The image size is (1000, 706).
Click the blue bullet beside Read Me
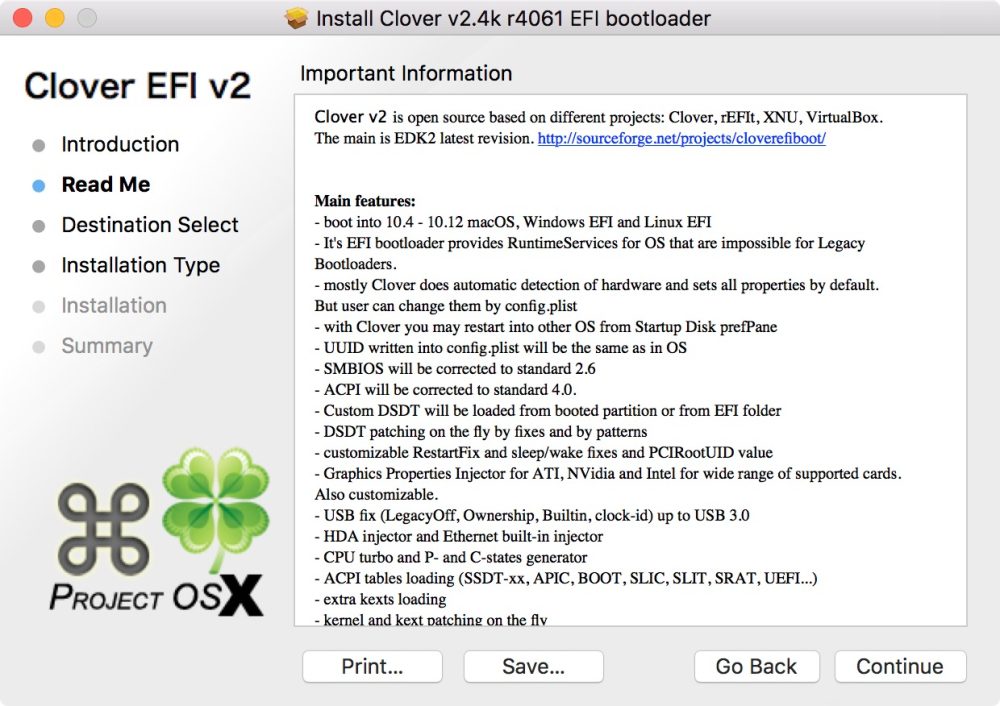[x=39, y=184]
